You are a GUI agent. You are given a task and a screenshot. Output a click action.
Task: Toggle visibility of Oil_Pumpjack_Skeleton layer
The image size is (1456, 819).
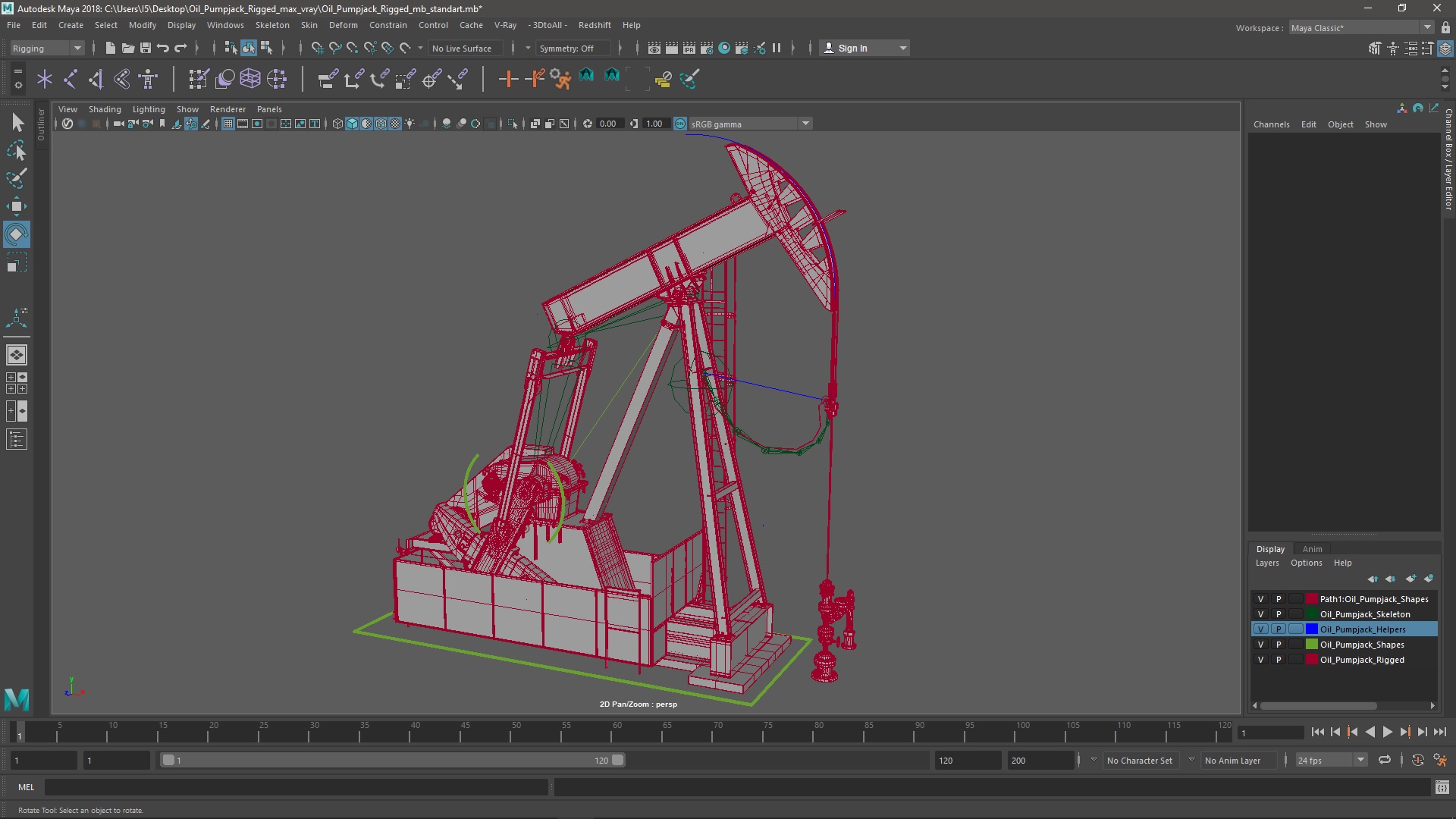click(x=1261, y=614)
